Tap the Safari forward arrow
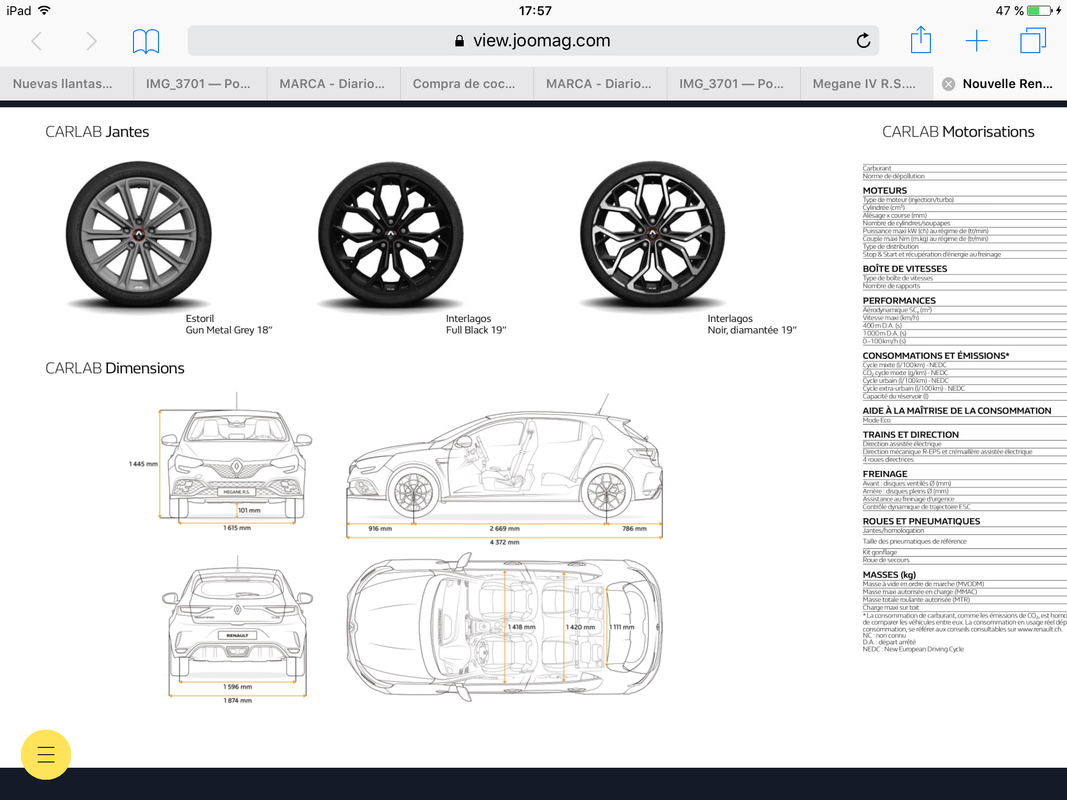 tap(91, 41)
